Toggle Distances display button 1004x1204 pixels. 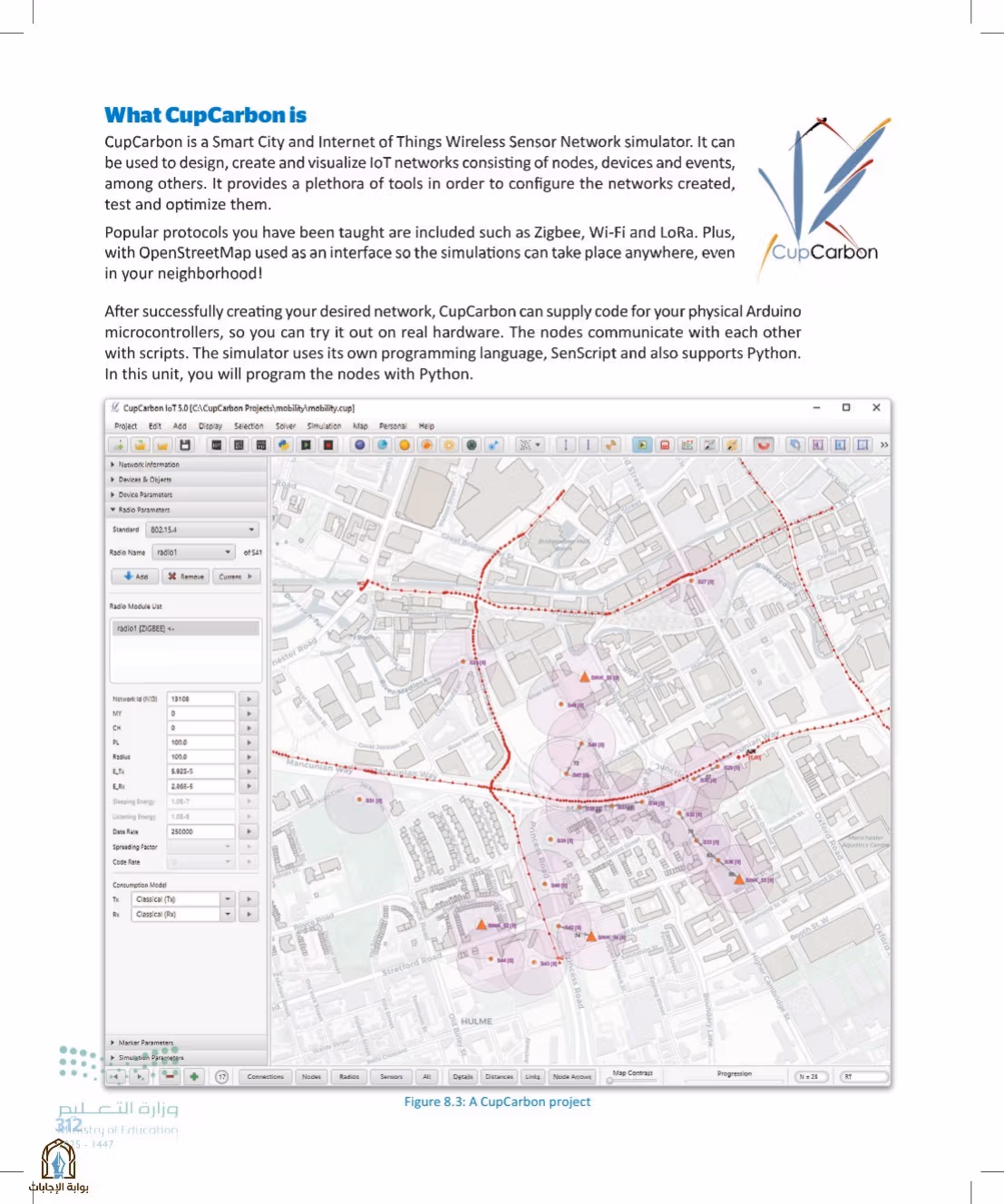click(x=499, y=1077)
